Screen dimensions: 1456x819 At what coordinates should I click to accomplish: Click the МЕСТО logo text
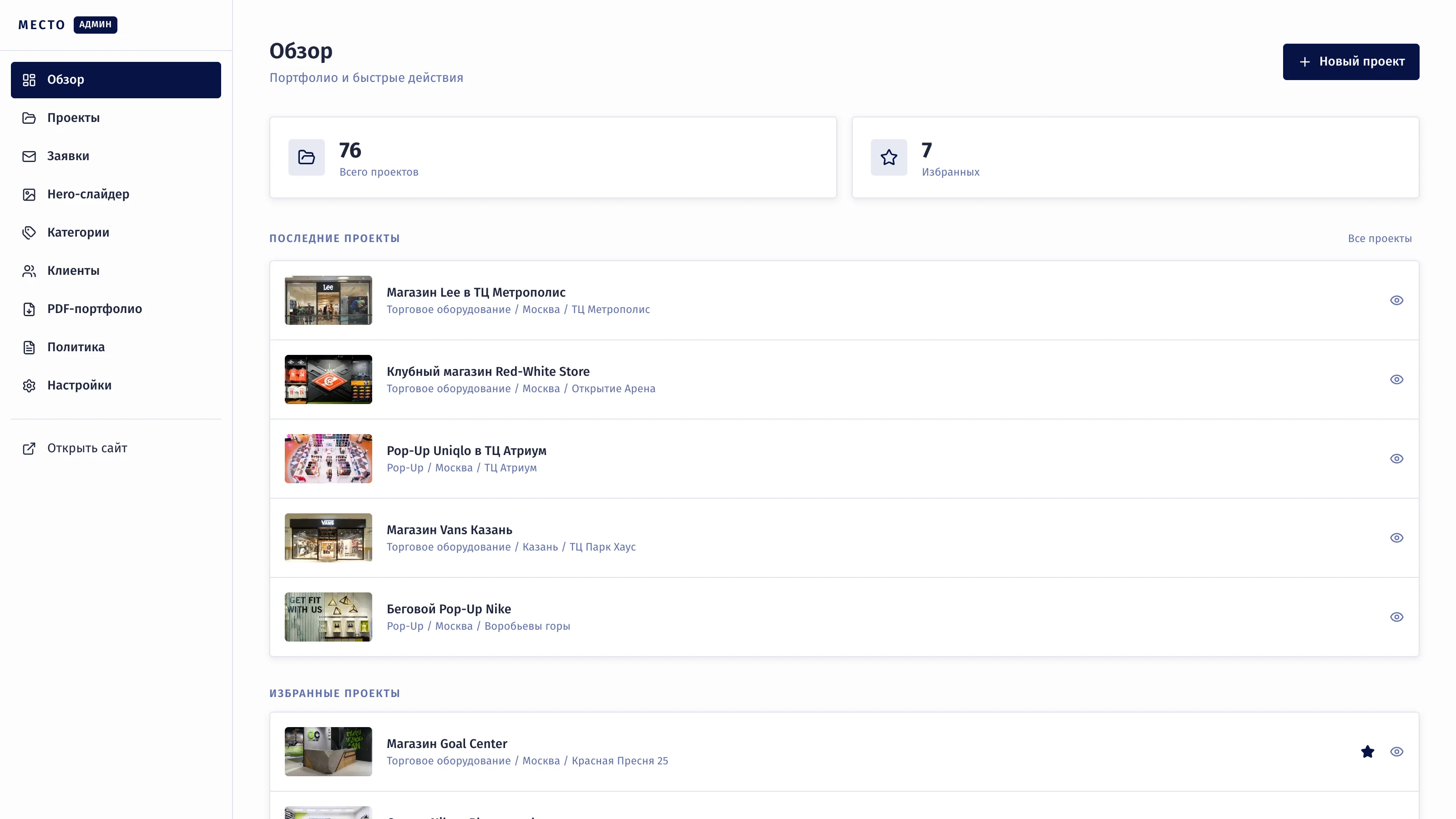pyautogui.click(x=42, y=25)
